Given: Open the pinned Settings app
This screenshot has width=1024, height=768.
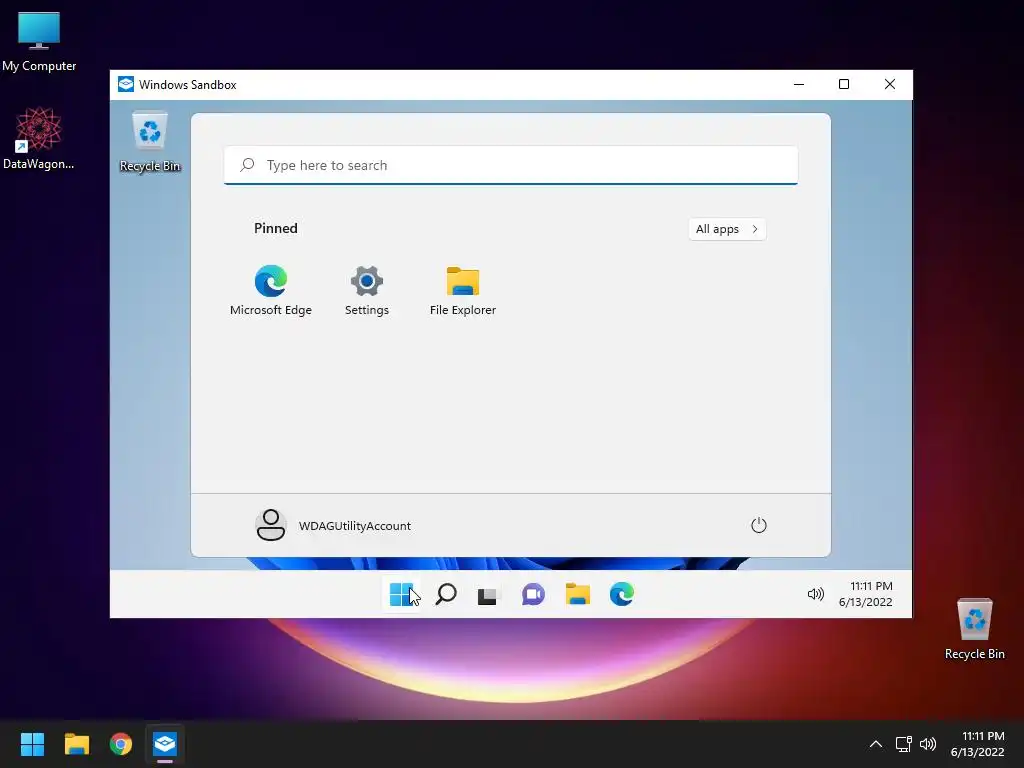Looking at the screenshot, I should tap(366, 291).
